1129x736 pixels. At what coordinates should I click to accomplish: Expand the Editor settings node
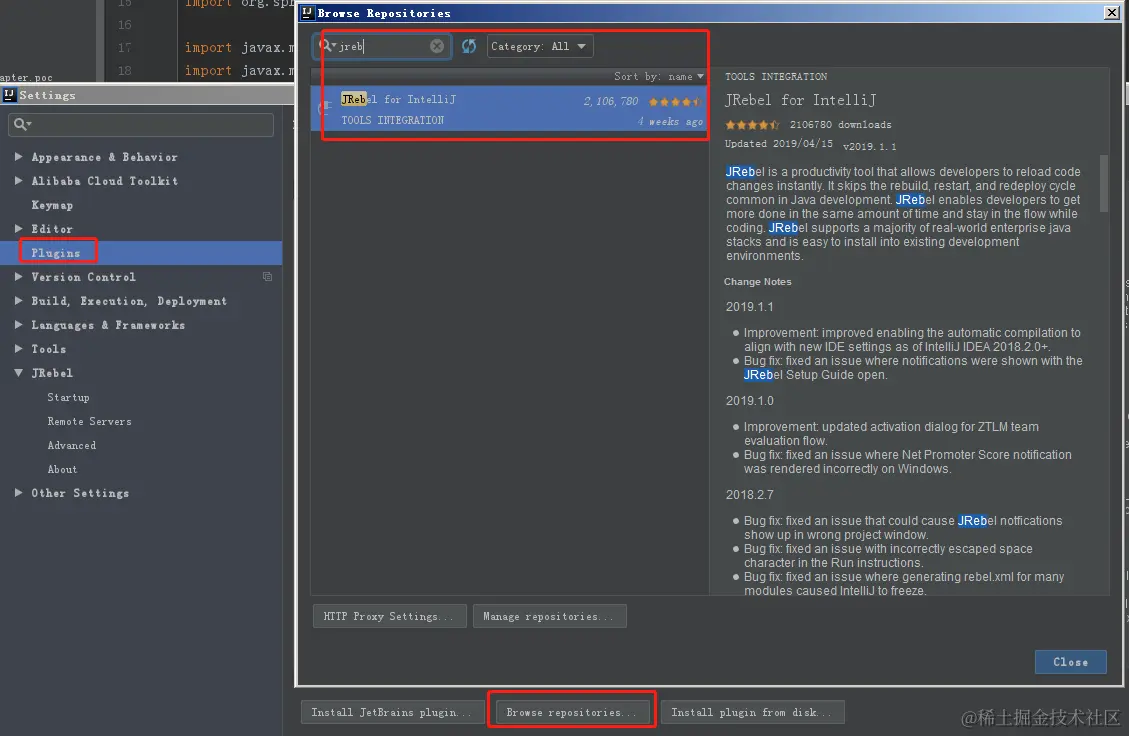(19, 228)
